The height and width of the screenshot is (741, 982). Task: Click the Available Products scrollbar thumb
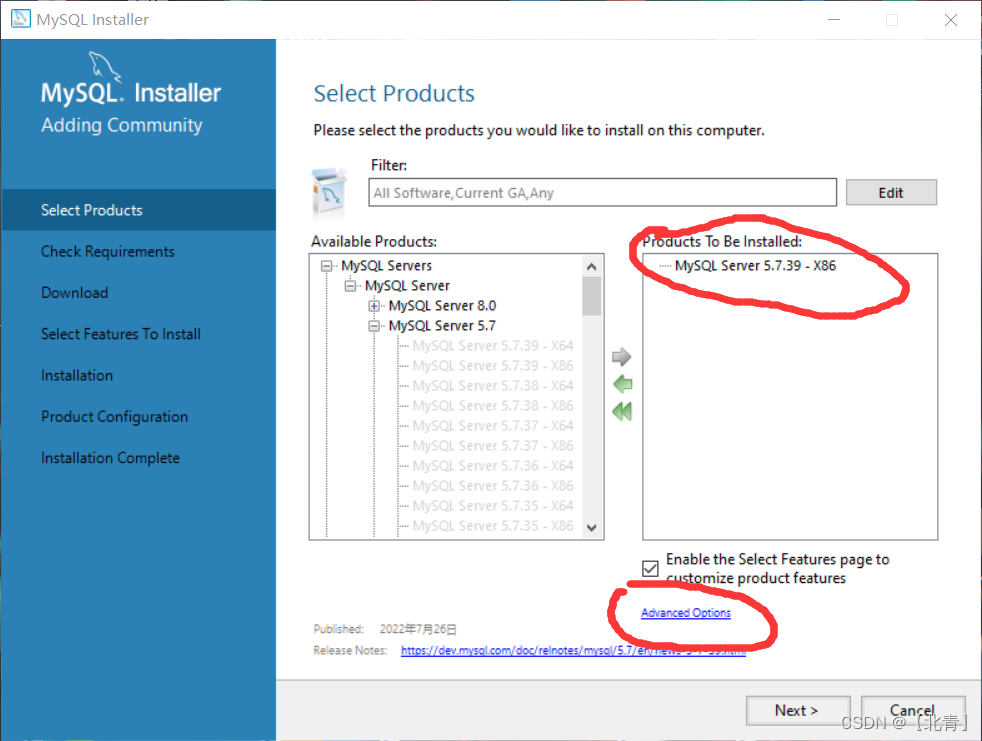592,296
